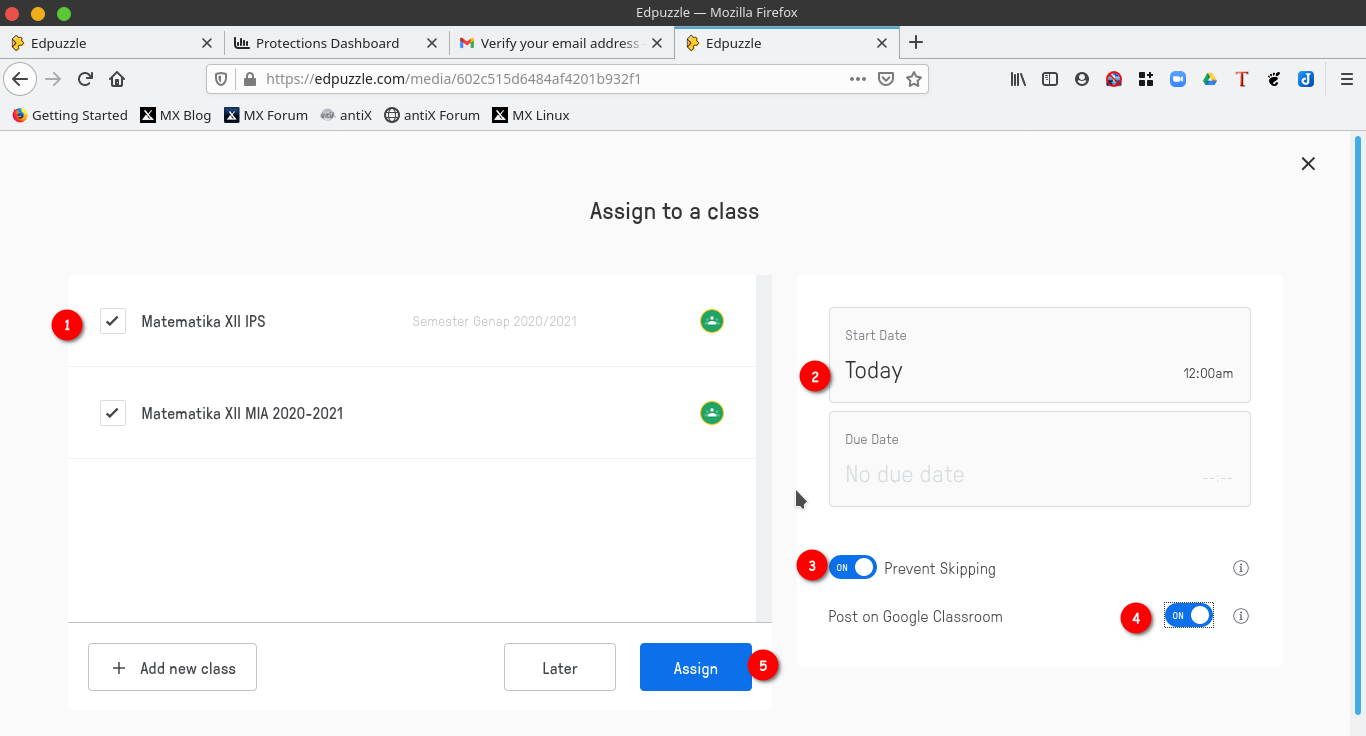Click the Semester Genap 2020/2021 label
The width and height of the screenshot is (1366, 736).
[495, 321]
